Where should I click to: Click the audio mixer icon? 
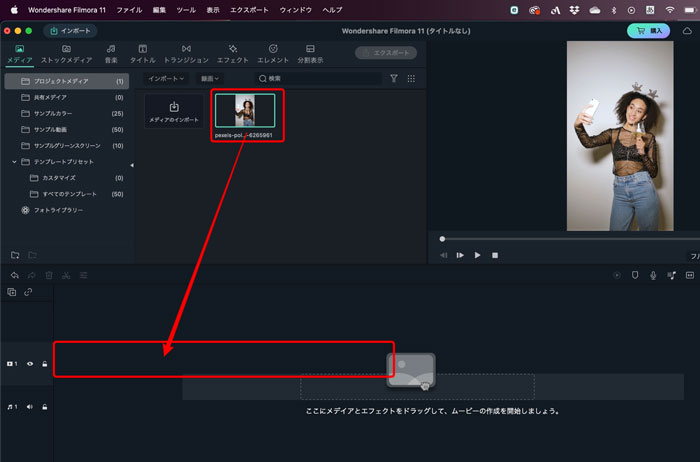click(x=671, y=275)
